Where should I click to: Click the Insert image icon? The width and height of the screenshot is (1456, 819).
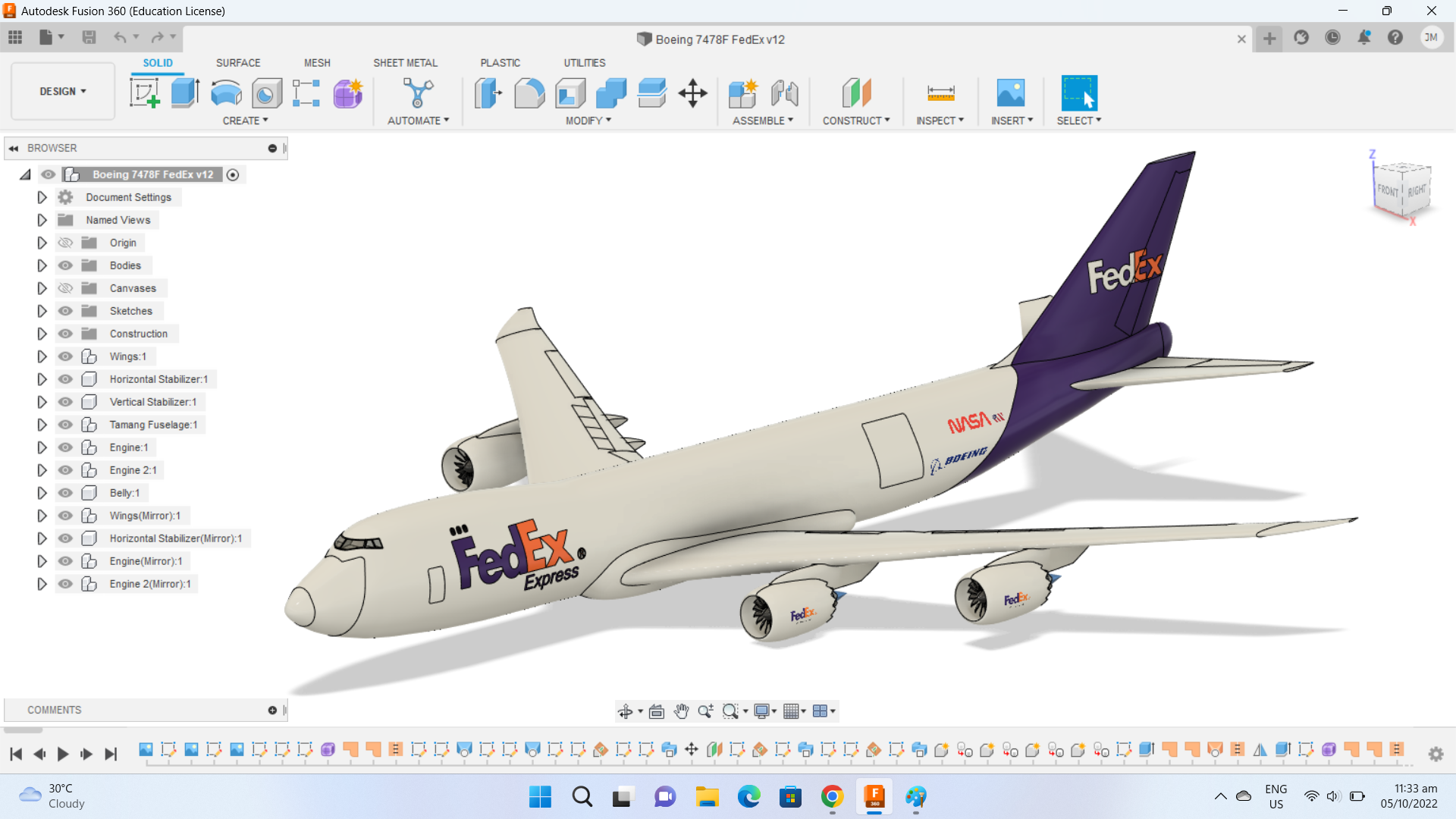coord(1011,93)
